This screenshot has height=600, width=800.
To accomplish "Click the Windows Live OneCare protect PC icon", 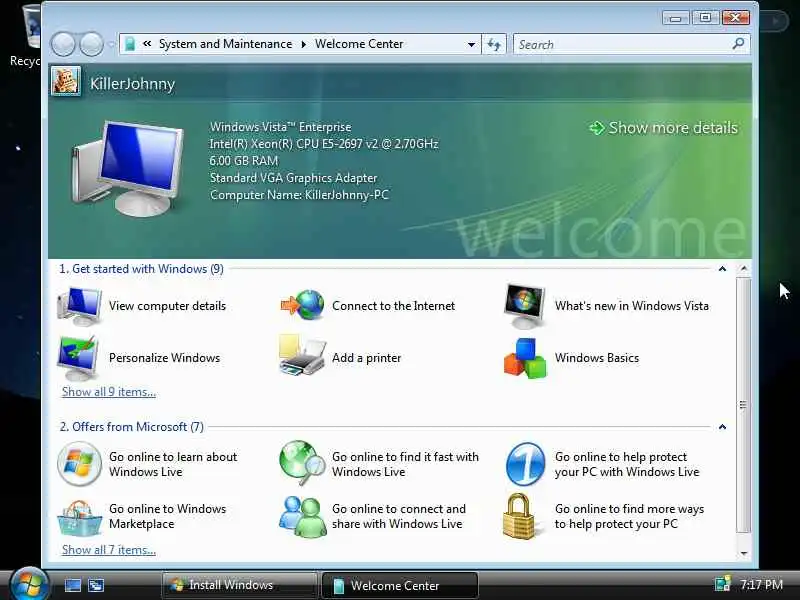I will (526, 464).
